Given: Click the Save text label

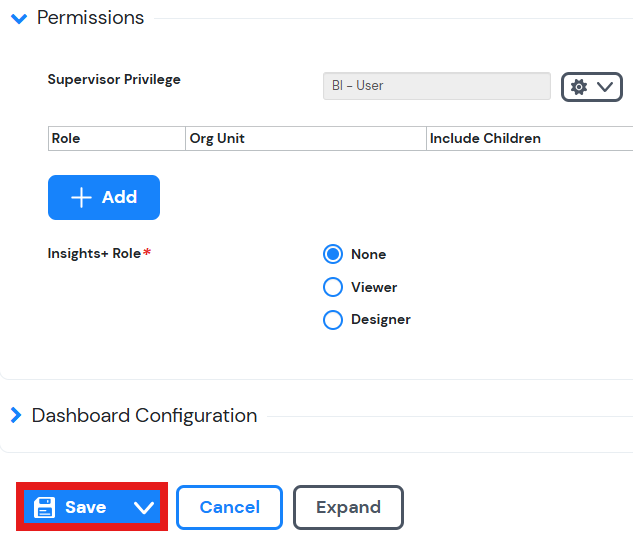Looking at the screenshot, I should click(x=86, y=507).
